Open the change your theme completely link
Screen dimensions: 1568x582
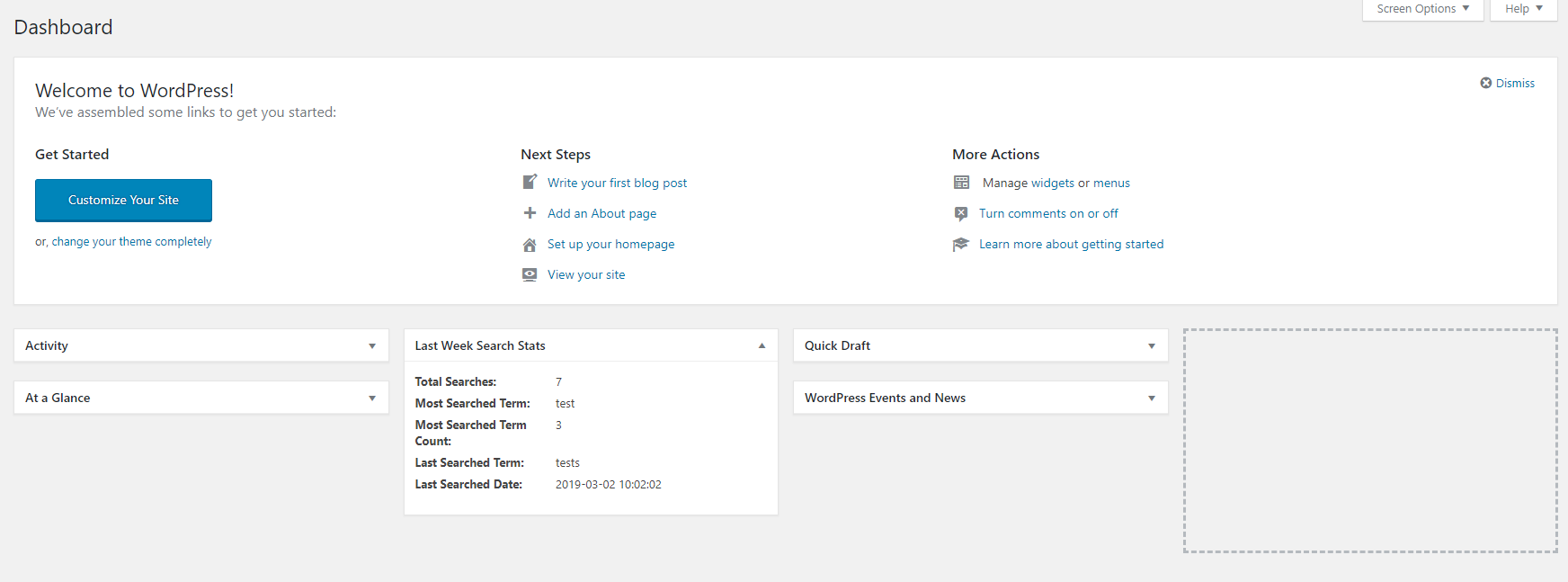click(x=131, y=242)
